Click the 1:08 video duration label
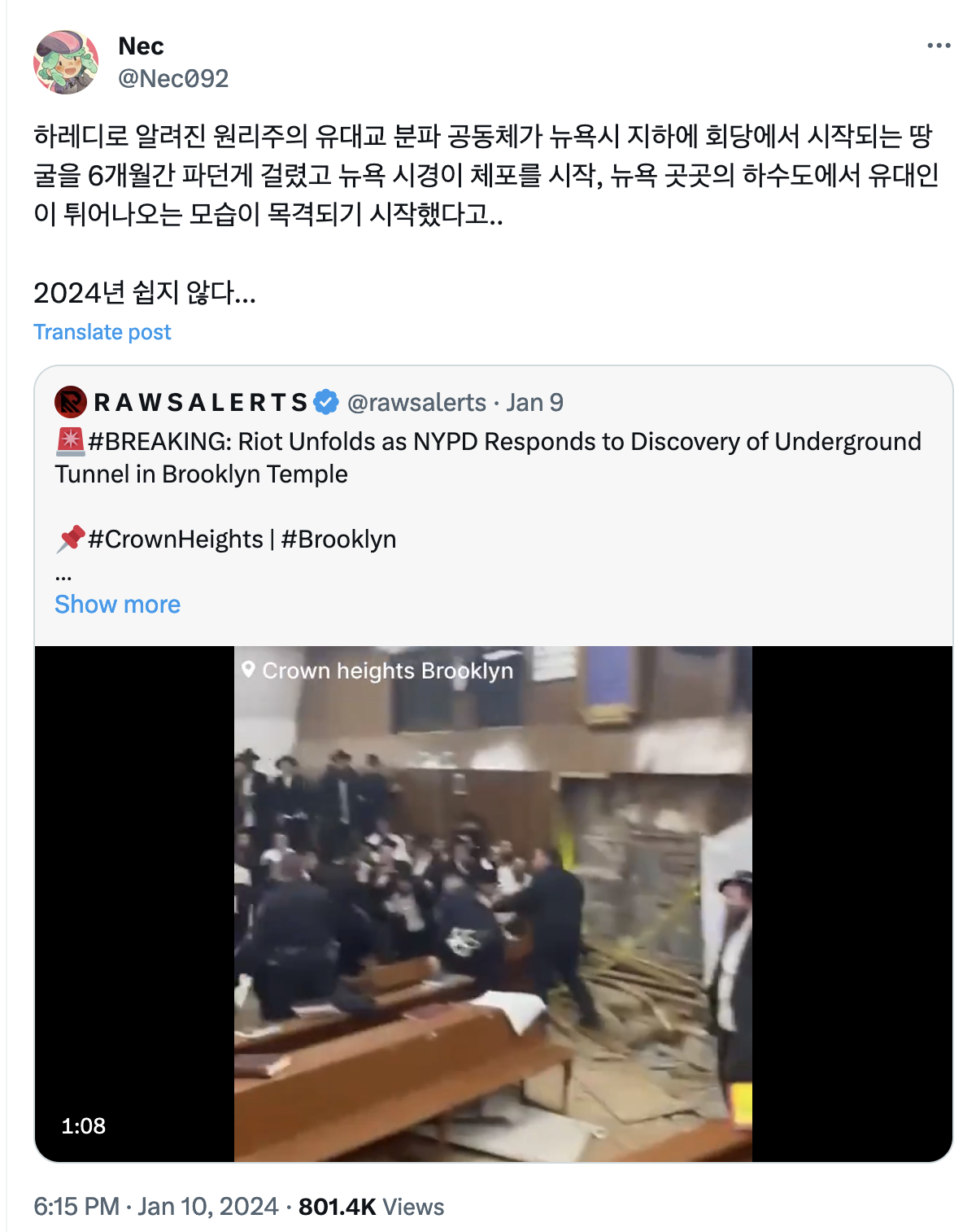The height and width of the screenshot is (1232, 976). point(84,1126)
